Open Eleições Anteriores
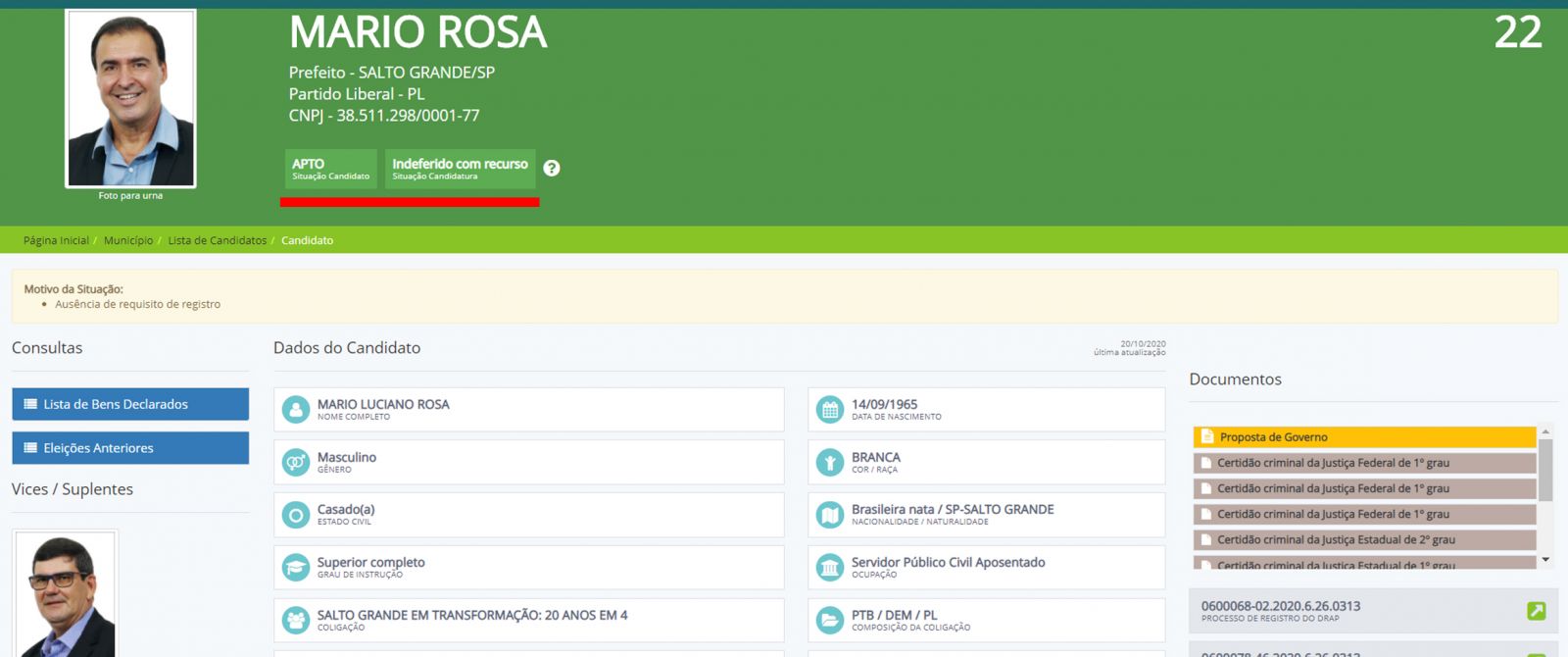1568x657 pixels. coord(130,448)
